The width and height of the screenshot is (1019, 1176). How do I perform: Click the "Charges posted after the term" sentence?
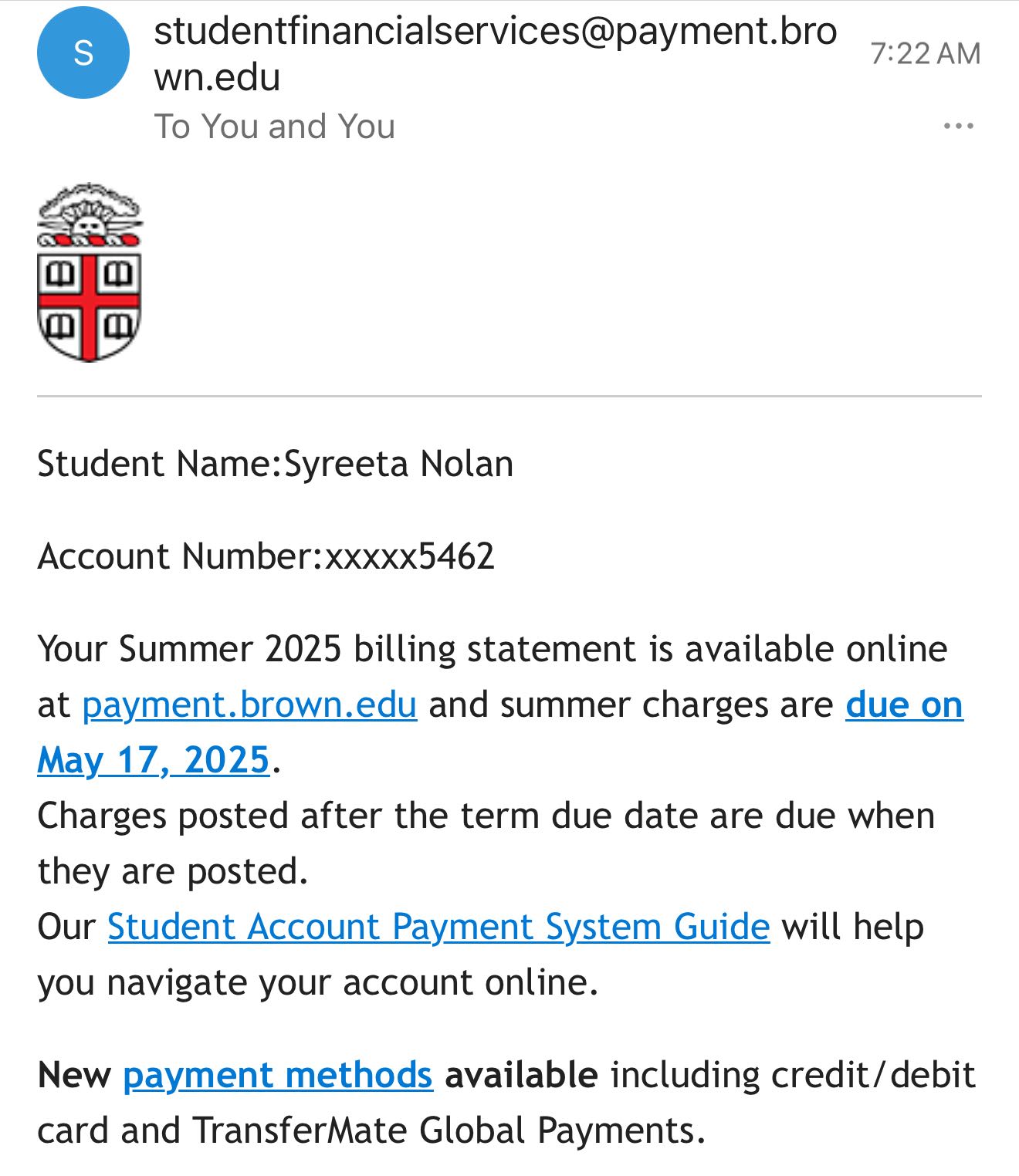tap(485, 816)
